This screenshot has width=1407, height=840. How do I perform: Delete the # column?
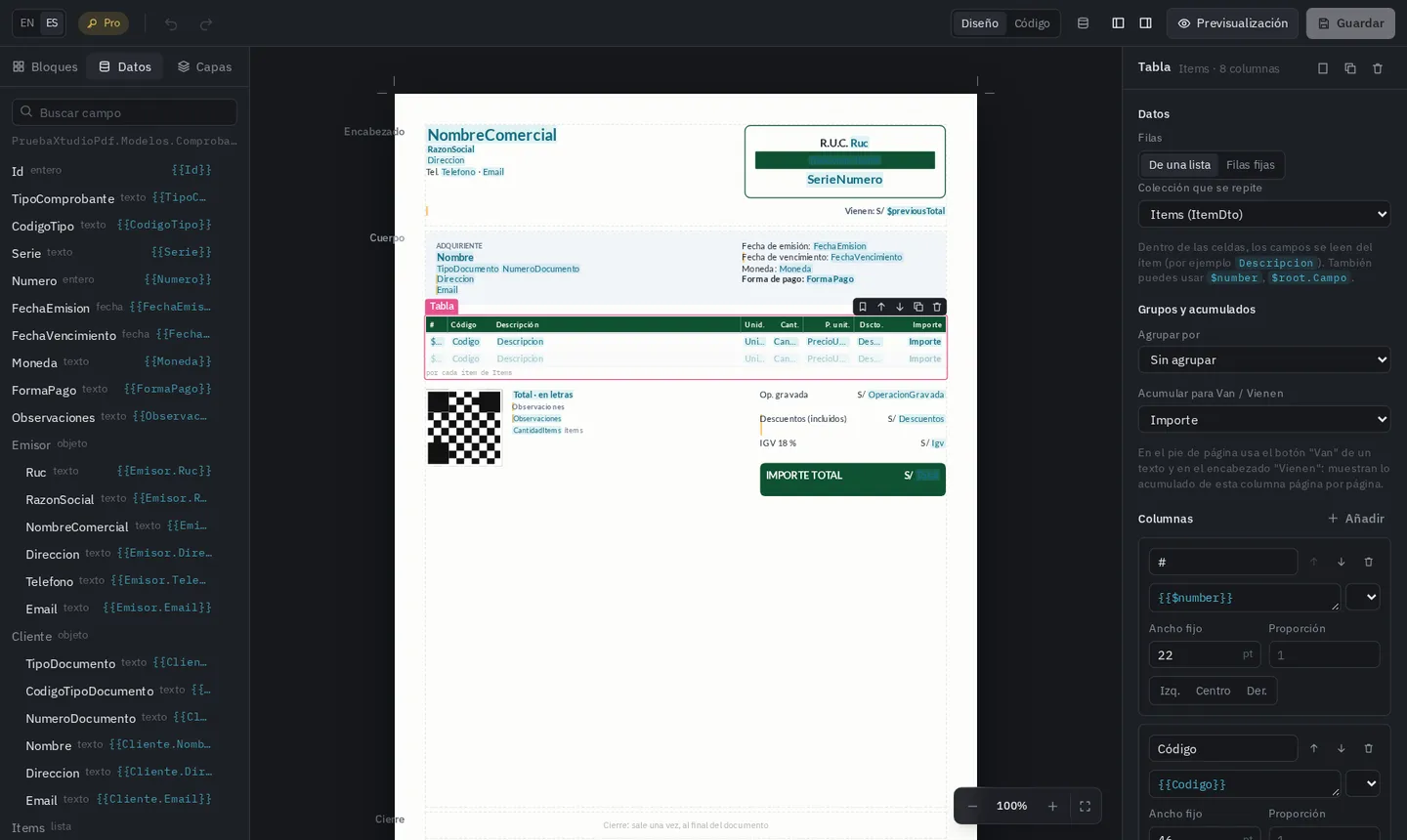pyautogui.click(x=1368, y=562)
